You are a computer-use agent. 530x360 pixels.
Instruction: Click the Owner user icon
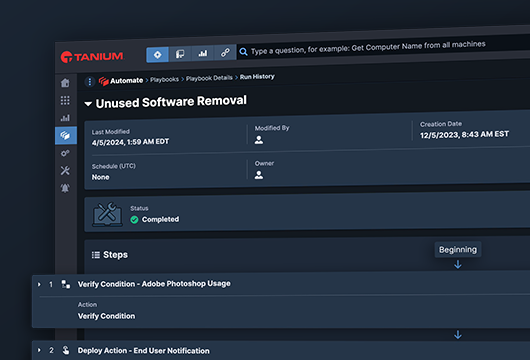259,175
